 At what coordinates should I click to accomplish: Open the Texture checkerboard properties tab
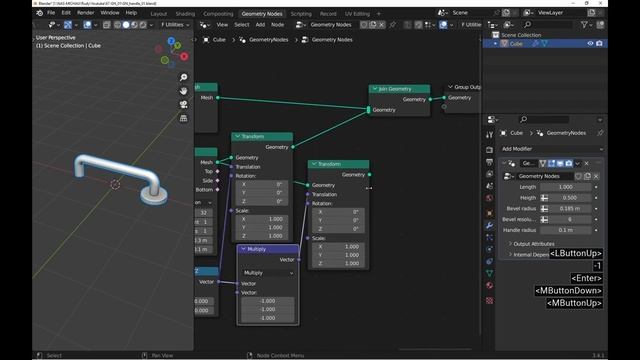(x=489, y=300)
